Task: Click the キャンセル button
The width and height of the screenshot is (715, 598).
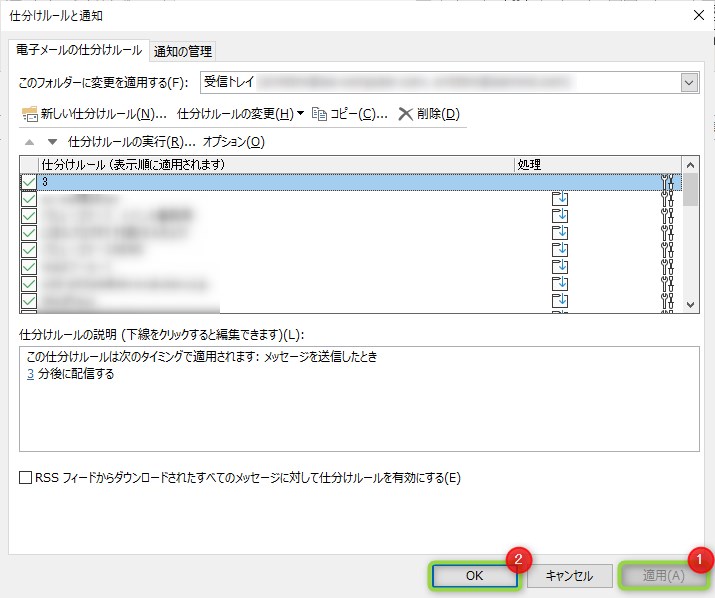Action: (x=569, y=576)
